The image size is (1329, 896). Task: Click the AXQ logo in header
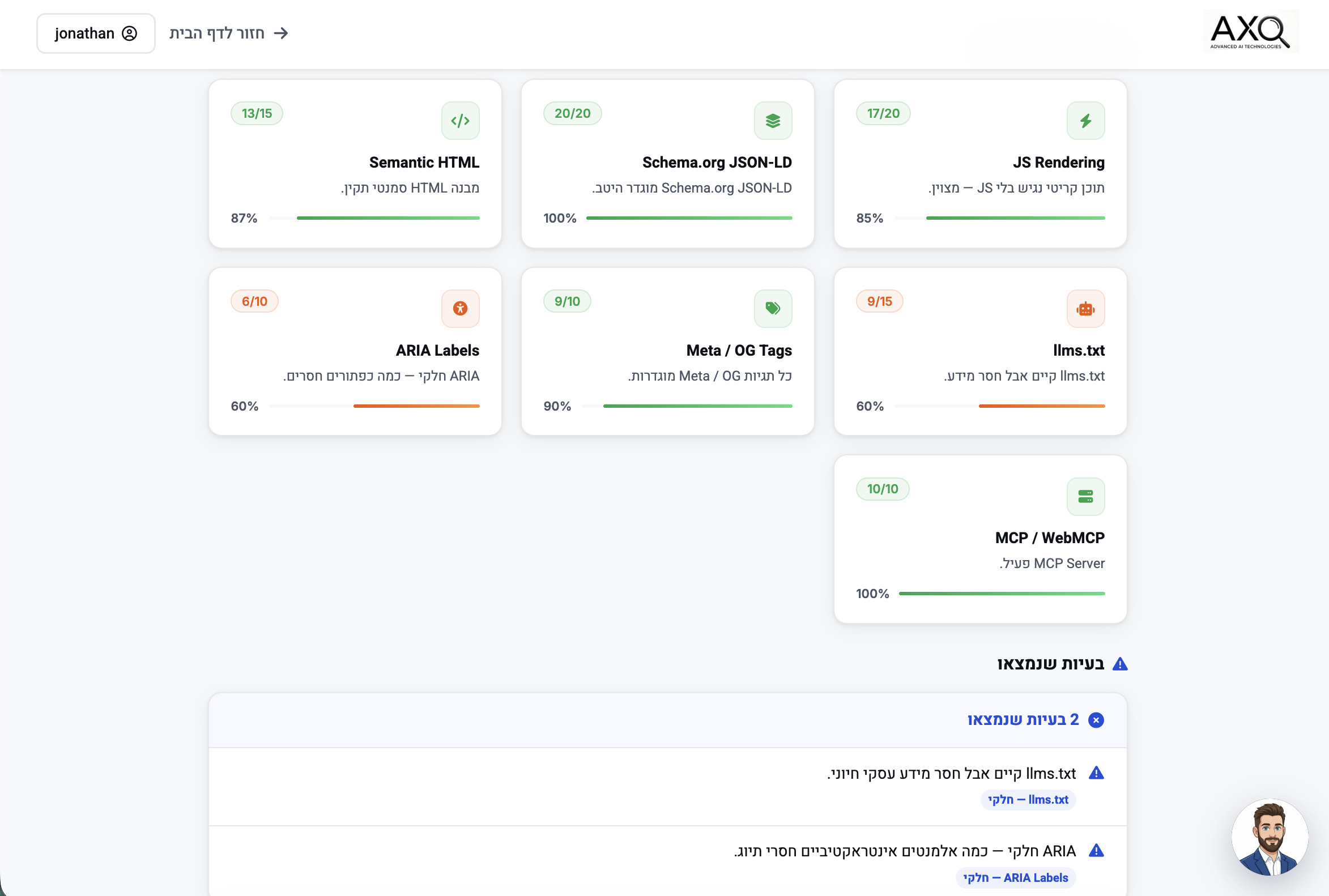pos(1250,32)
